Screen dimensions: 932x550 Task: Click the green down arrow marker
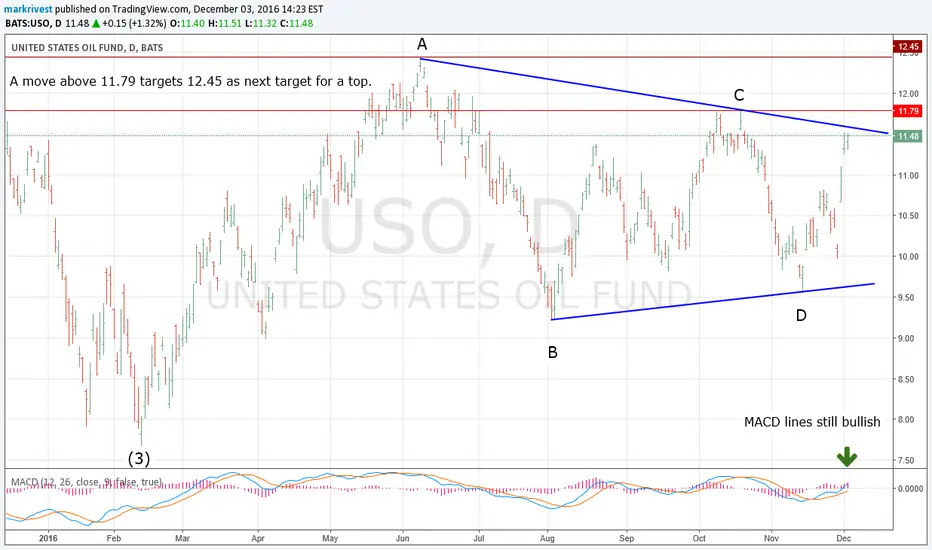pyautogui.click(x=846, y=457)
